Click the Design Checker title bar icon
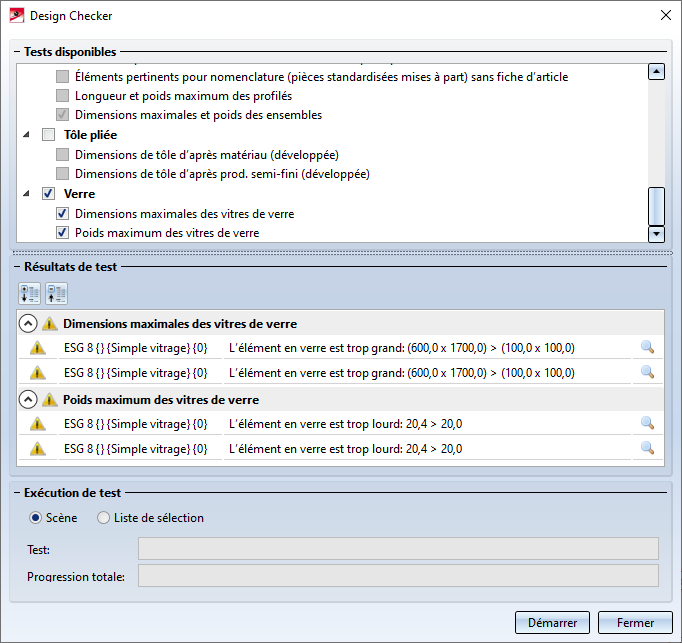This screenshot has height=643, width=682. pos(17,16)
